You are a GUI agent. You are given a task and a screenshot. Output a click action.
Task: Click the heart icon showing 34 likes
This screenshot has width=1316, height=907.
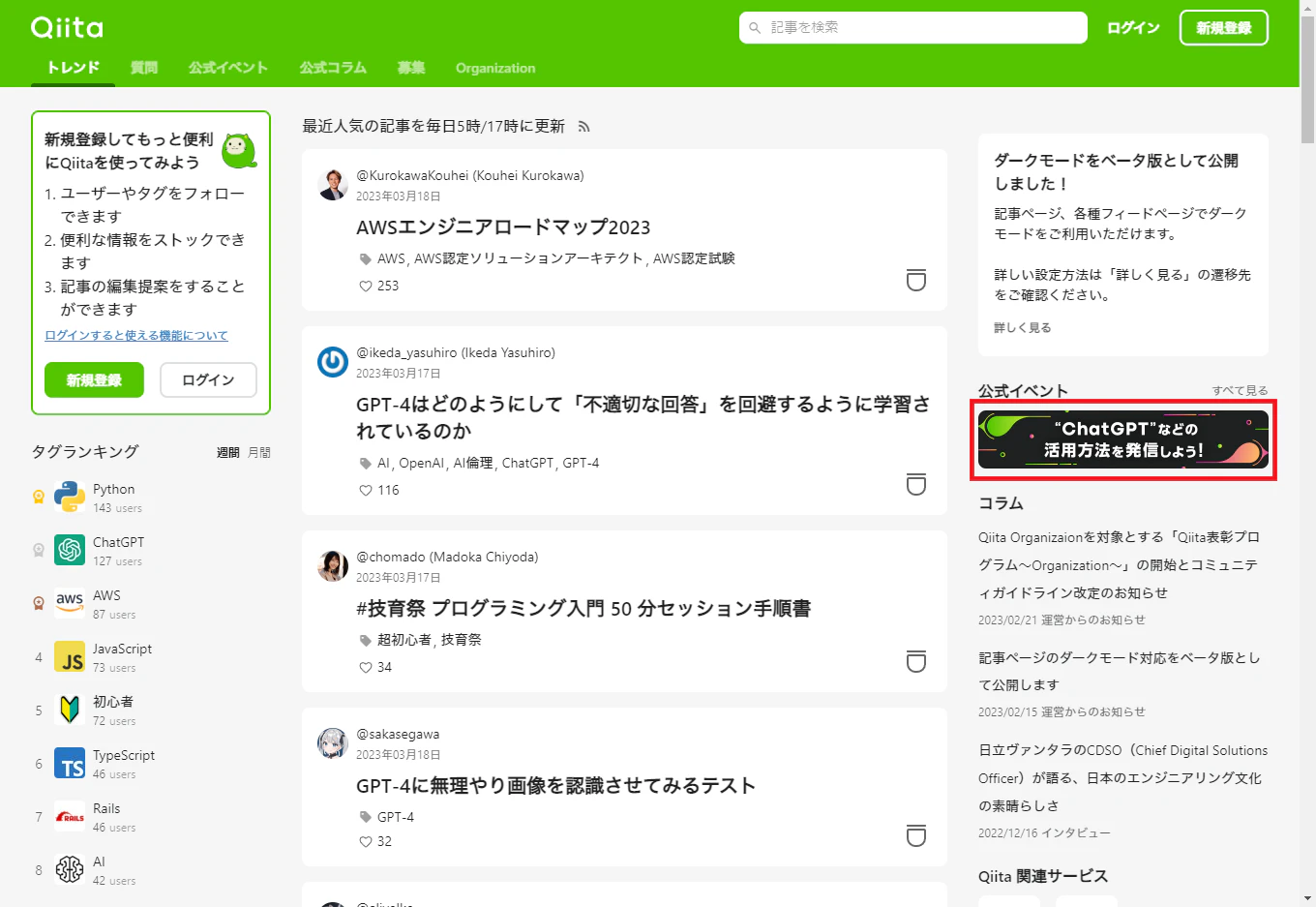(x=366, y=668)
